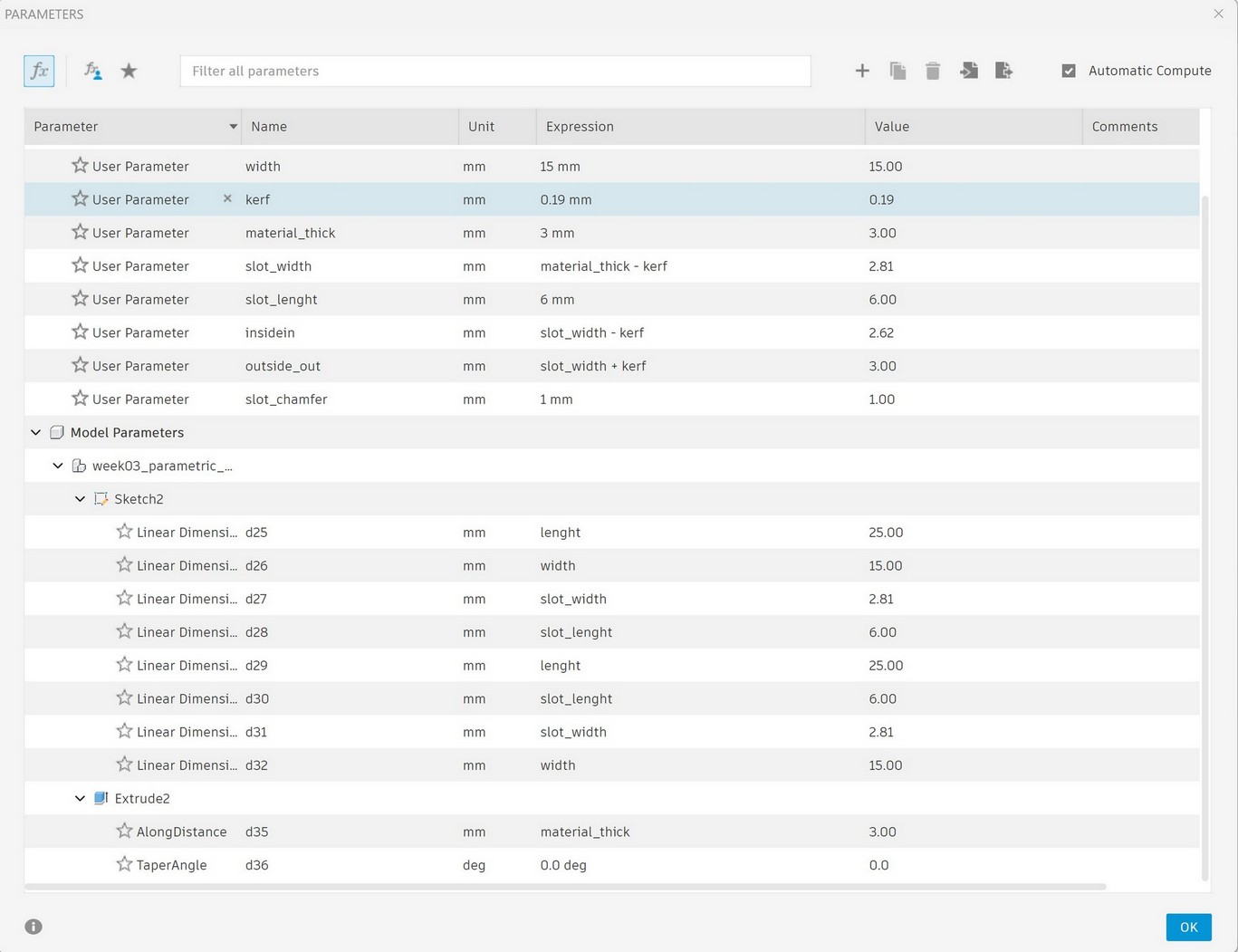Filter to user parameters only
This screenshot has height=952, width=1238.
pos(92,71)
